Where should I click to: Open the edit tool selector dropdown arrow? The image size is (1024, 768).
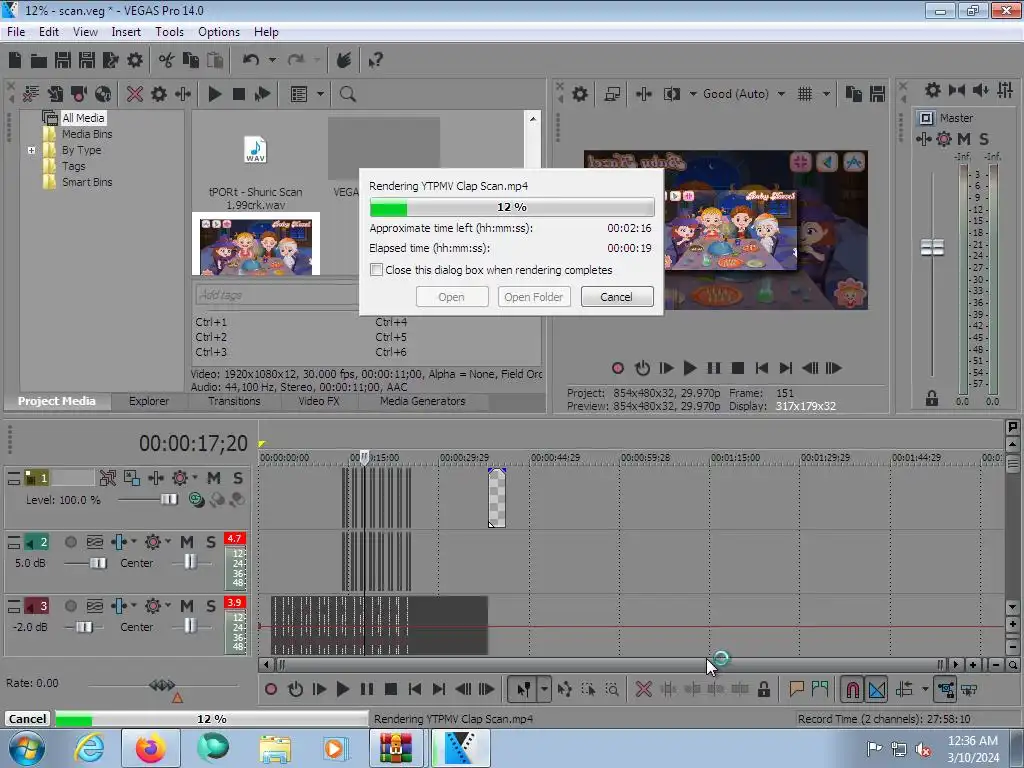click(x=543, y=689)
